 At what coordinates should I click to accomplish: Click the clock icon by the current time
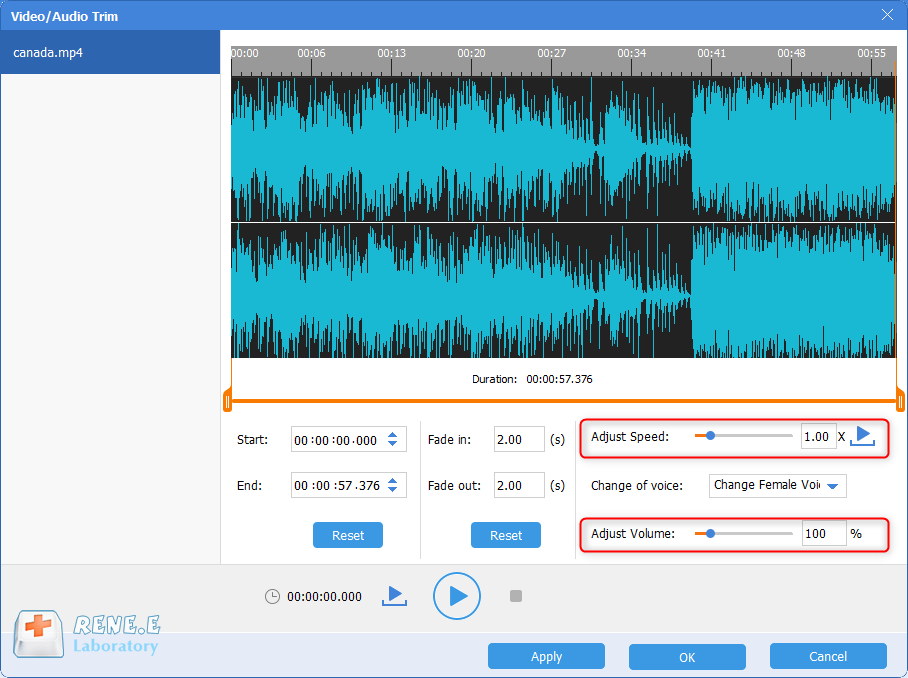click(x=272, y=596)
